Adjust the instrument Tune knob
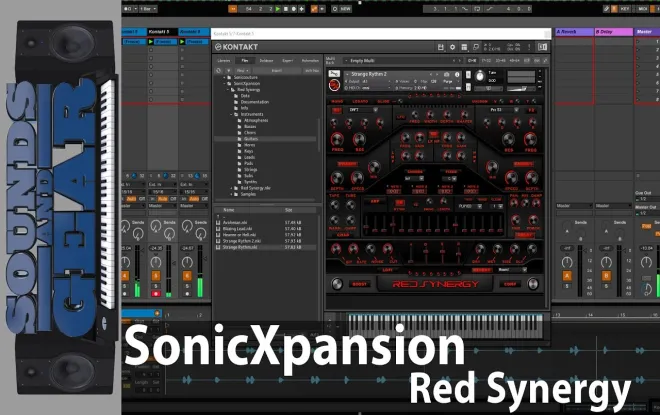660x415 pixels. [479, 76]
